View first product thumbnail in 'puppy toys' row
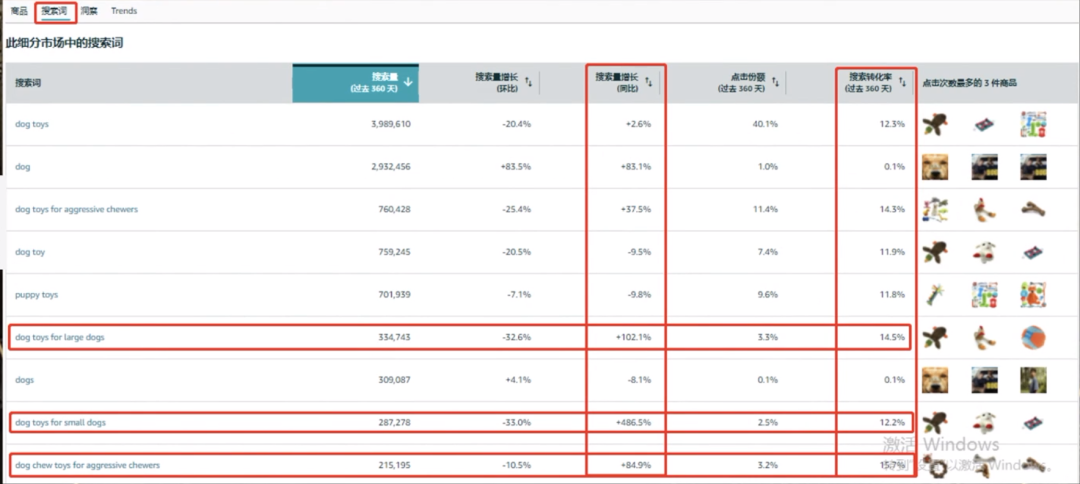 [935, 295]
